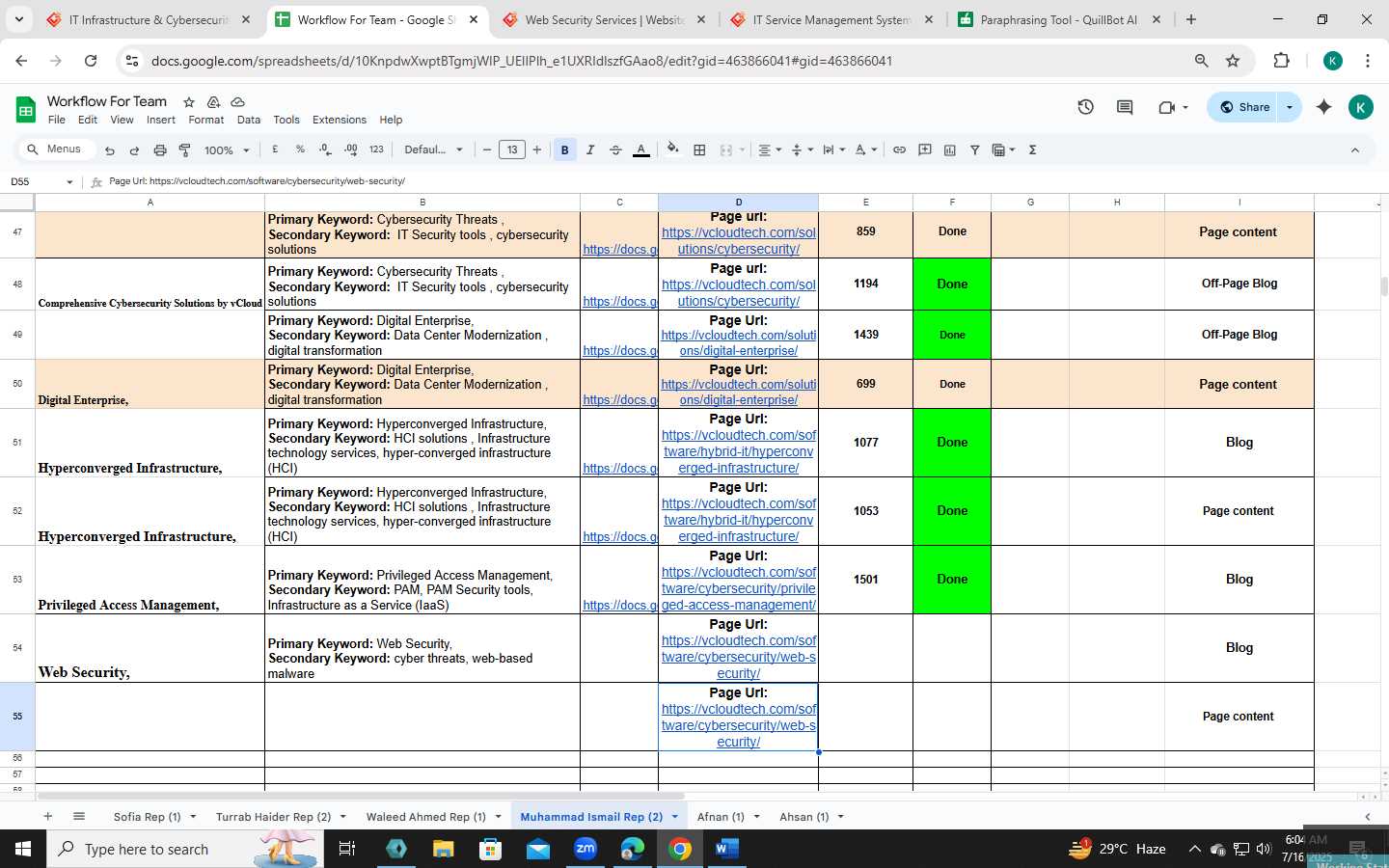Click the move to folder icon

pos(213,101)
